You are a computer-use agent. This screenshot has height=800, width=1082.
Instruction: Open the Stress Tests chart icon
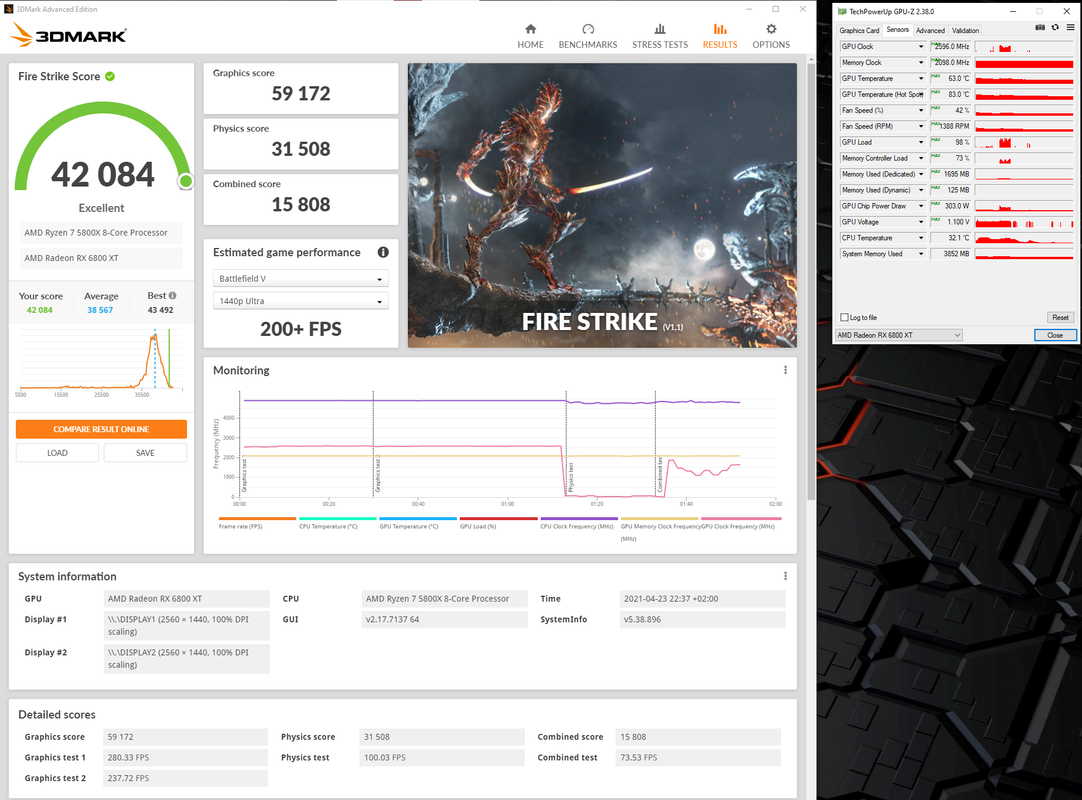pyautogui.click(x=660, y=29)
